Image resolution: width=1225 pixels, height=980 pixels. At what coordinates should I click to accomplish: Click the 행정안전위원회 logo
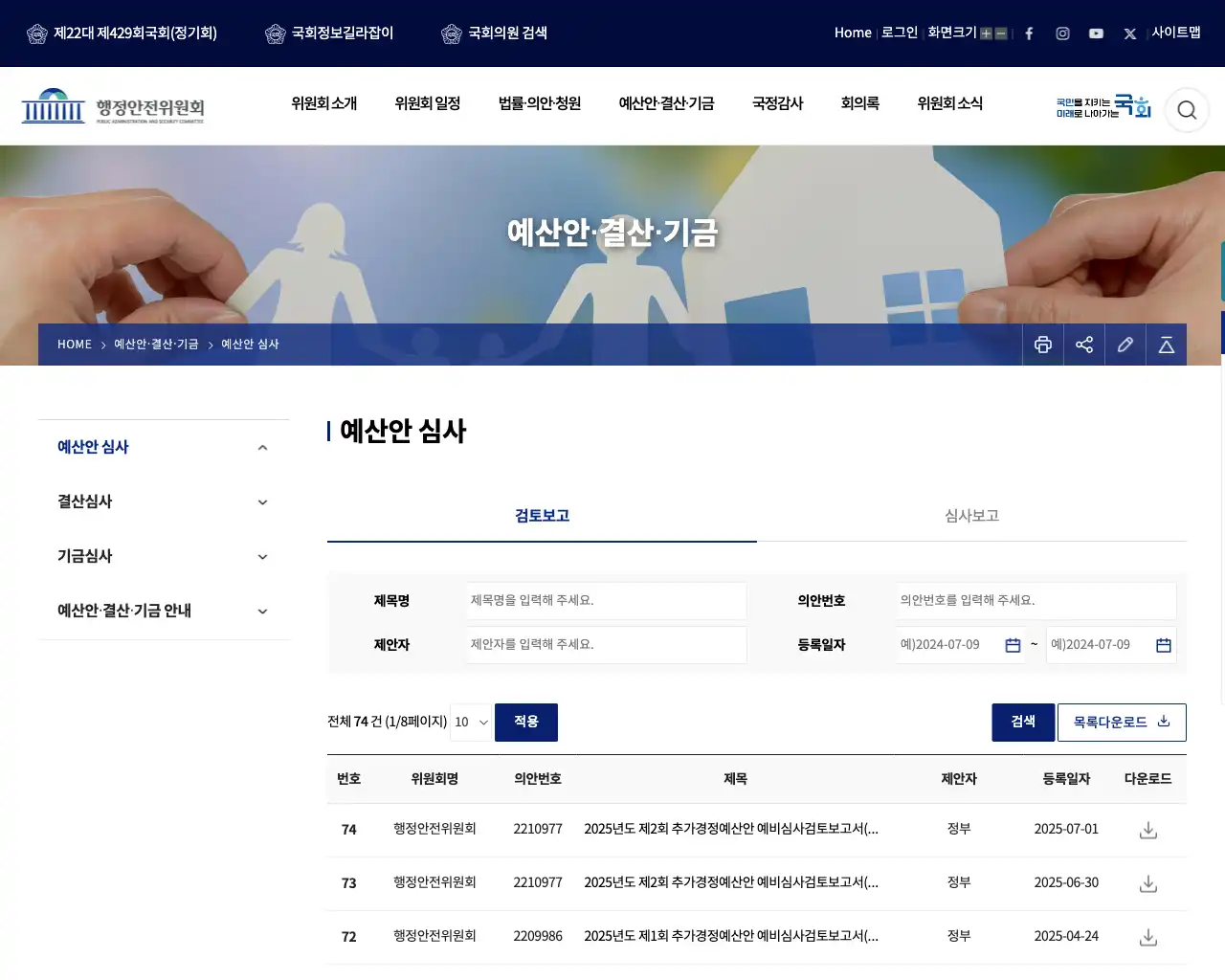(x=113, y=106)
